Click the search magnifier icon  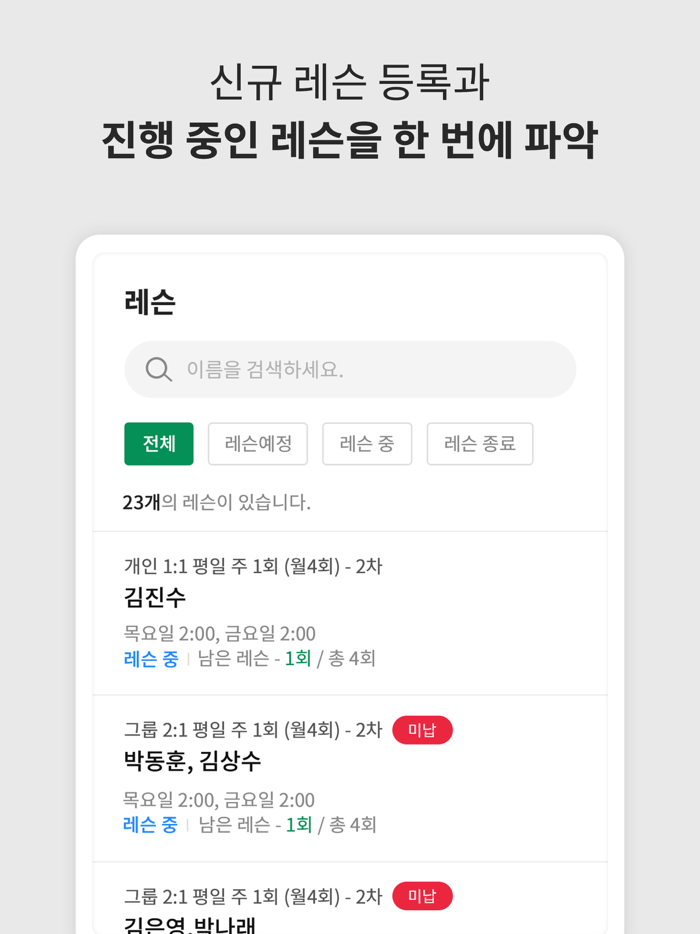(x=158, y=369)
